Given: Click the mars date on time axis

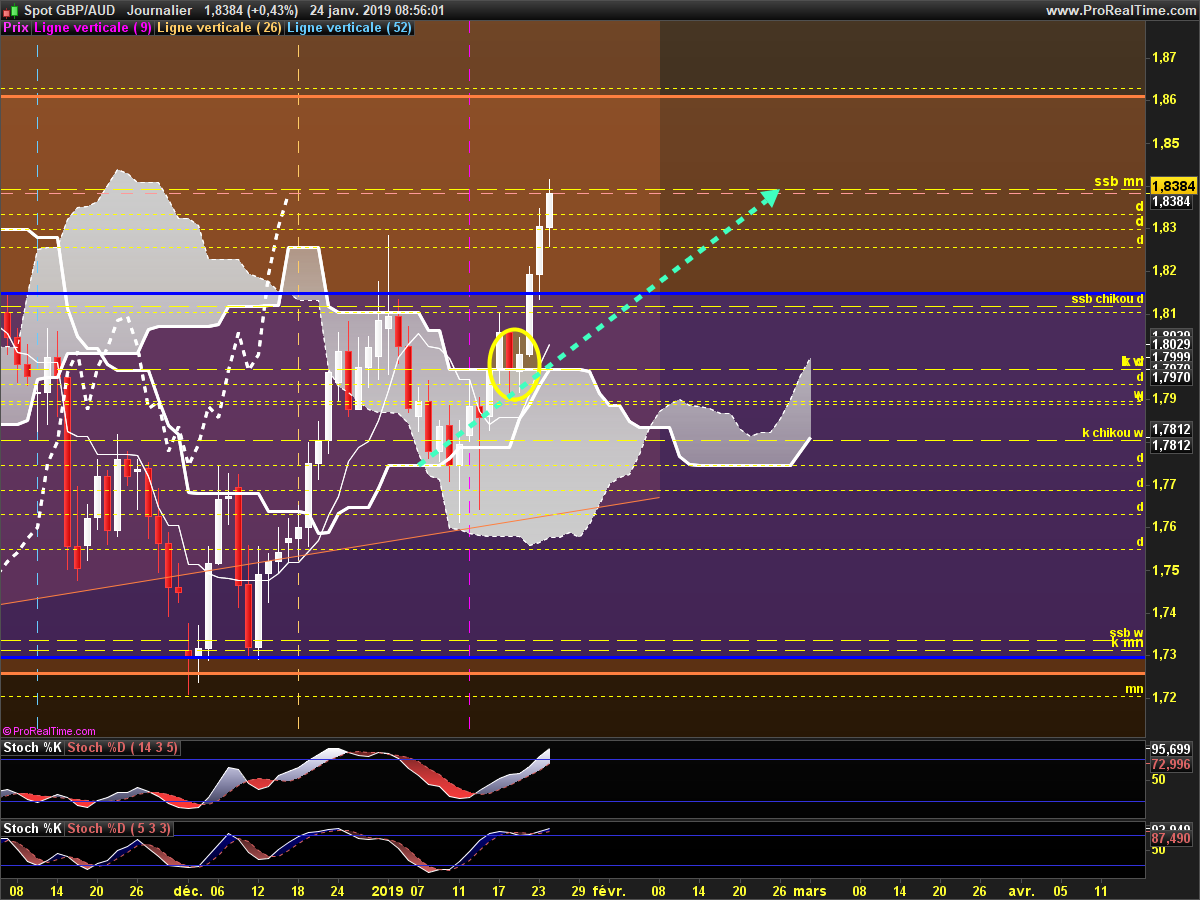Looking at the screenshot, I should (810, 890).
